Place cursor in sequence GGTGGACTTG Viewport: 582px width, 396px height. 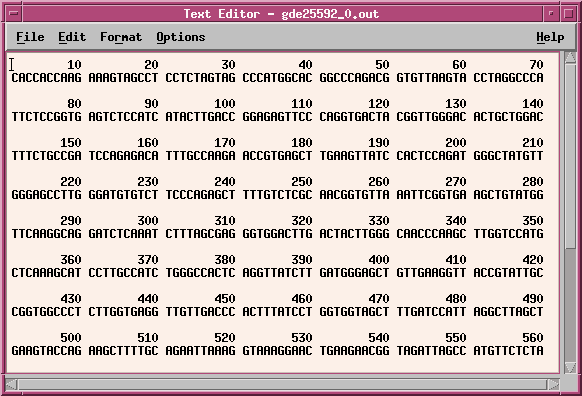coord(277,234)
